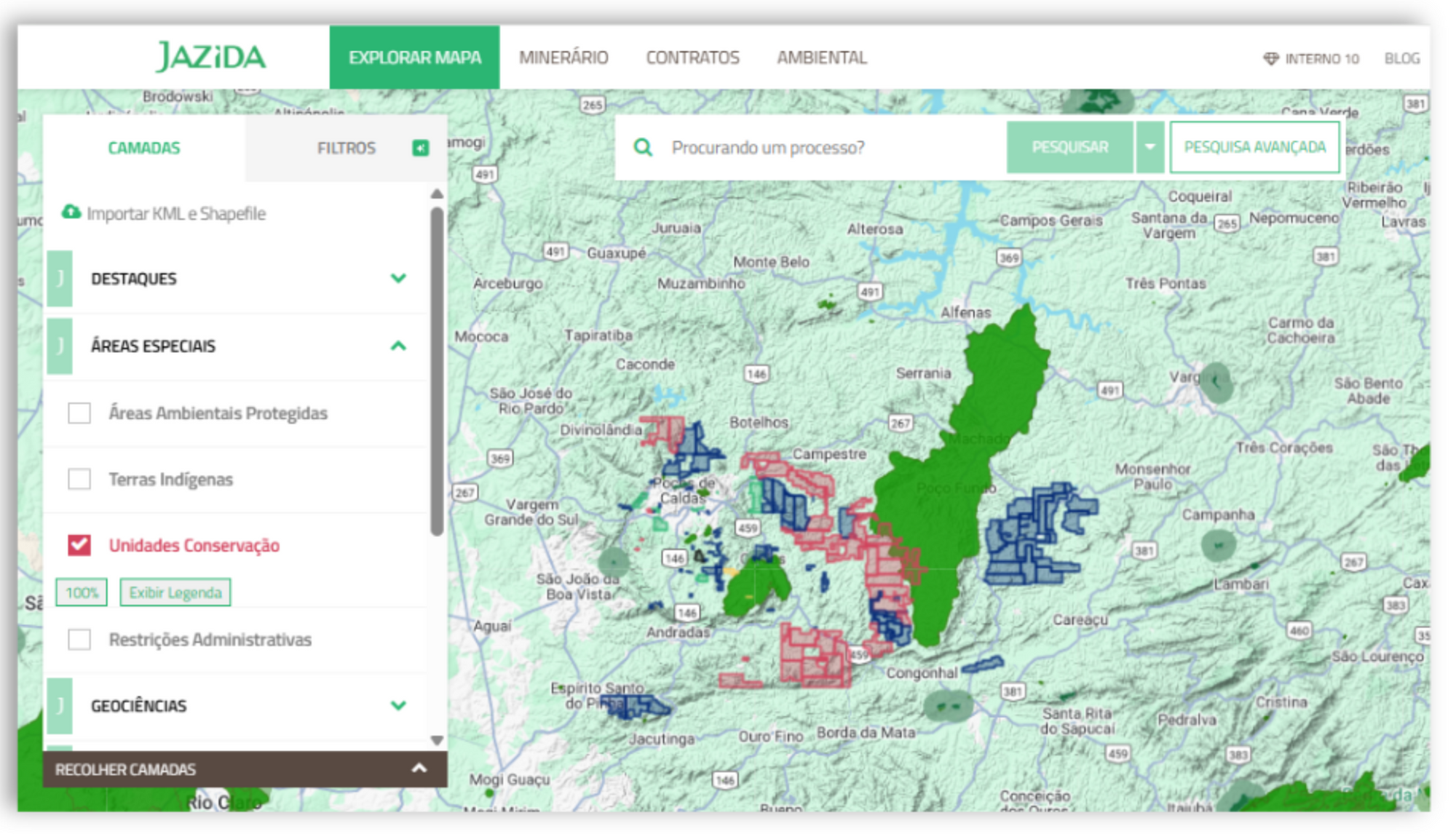The image size is (1456, 834).
Task: Click the magnifier search icon
Action: tap(643, 148)
